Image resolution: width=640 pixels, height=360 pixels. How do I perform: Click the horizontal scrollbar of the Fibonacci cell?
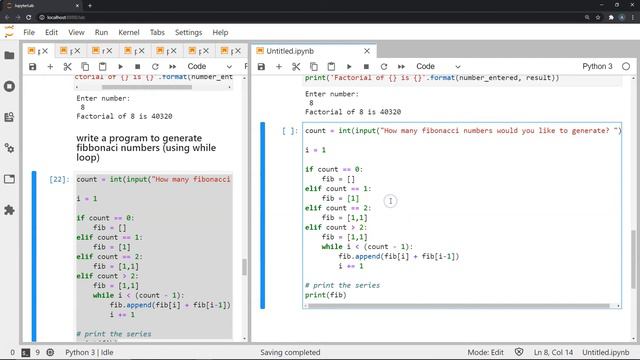pyautogui.click(x=458, y=306)
